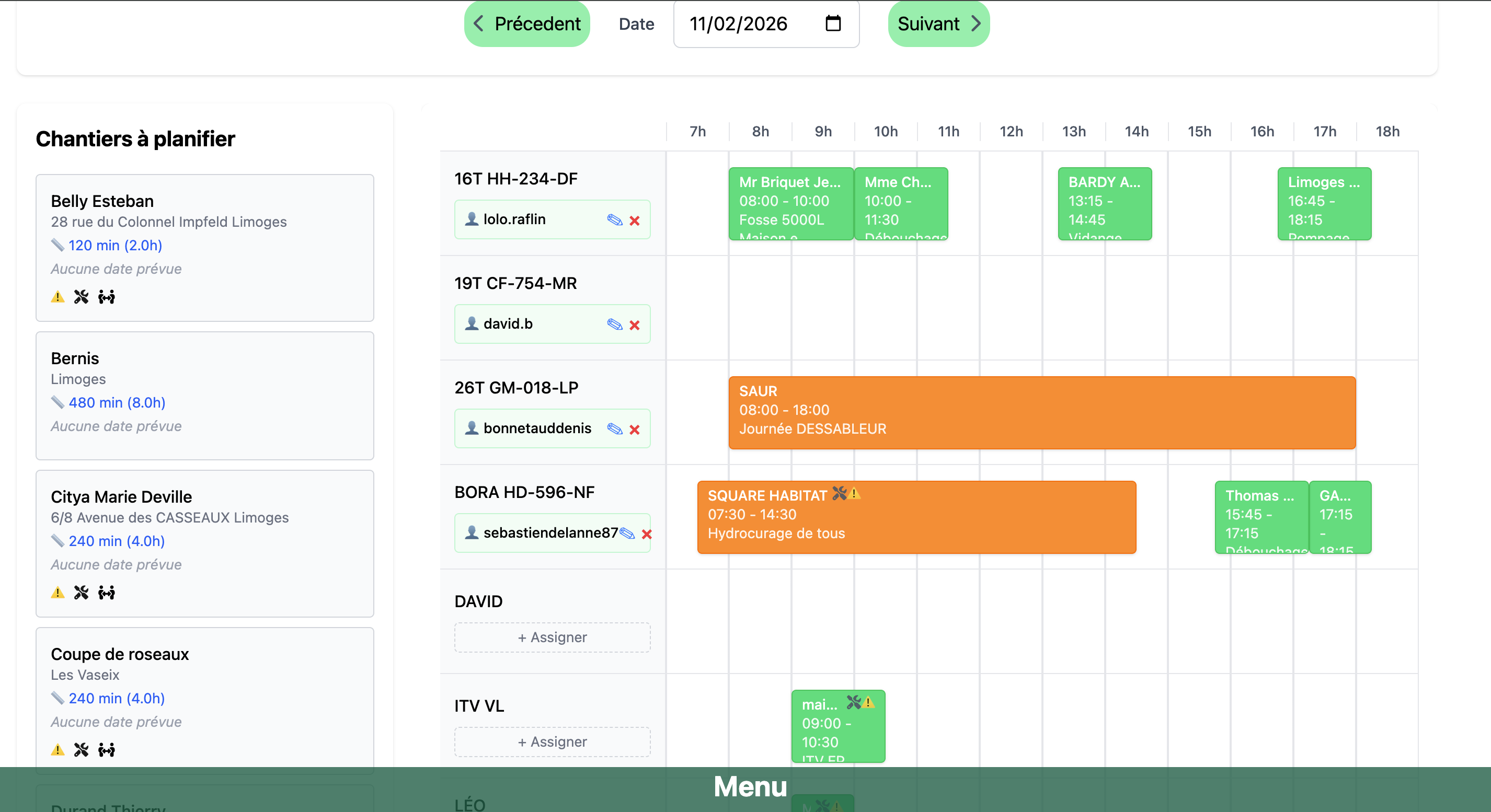Remove bonnetauddenis with the red X
Screen dimensions: 1491x812
pyautogui.click(x=634, y=429)
